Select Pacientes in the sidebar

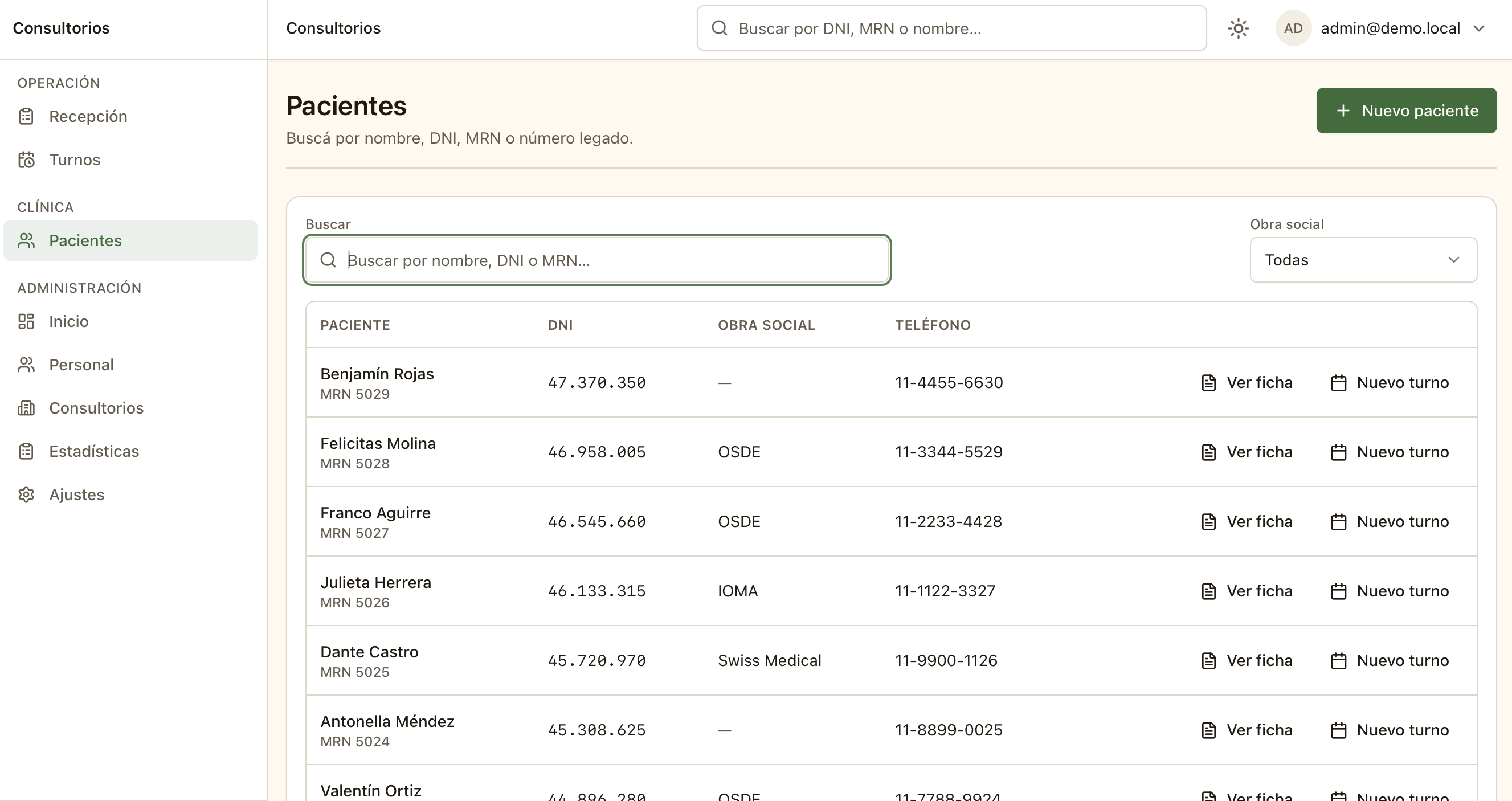tap(130, 240)
